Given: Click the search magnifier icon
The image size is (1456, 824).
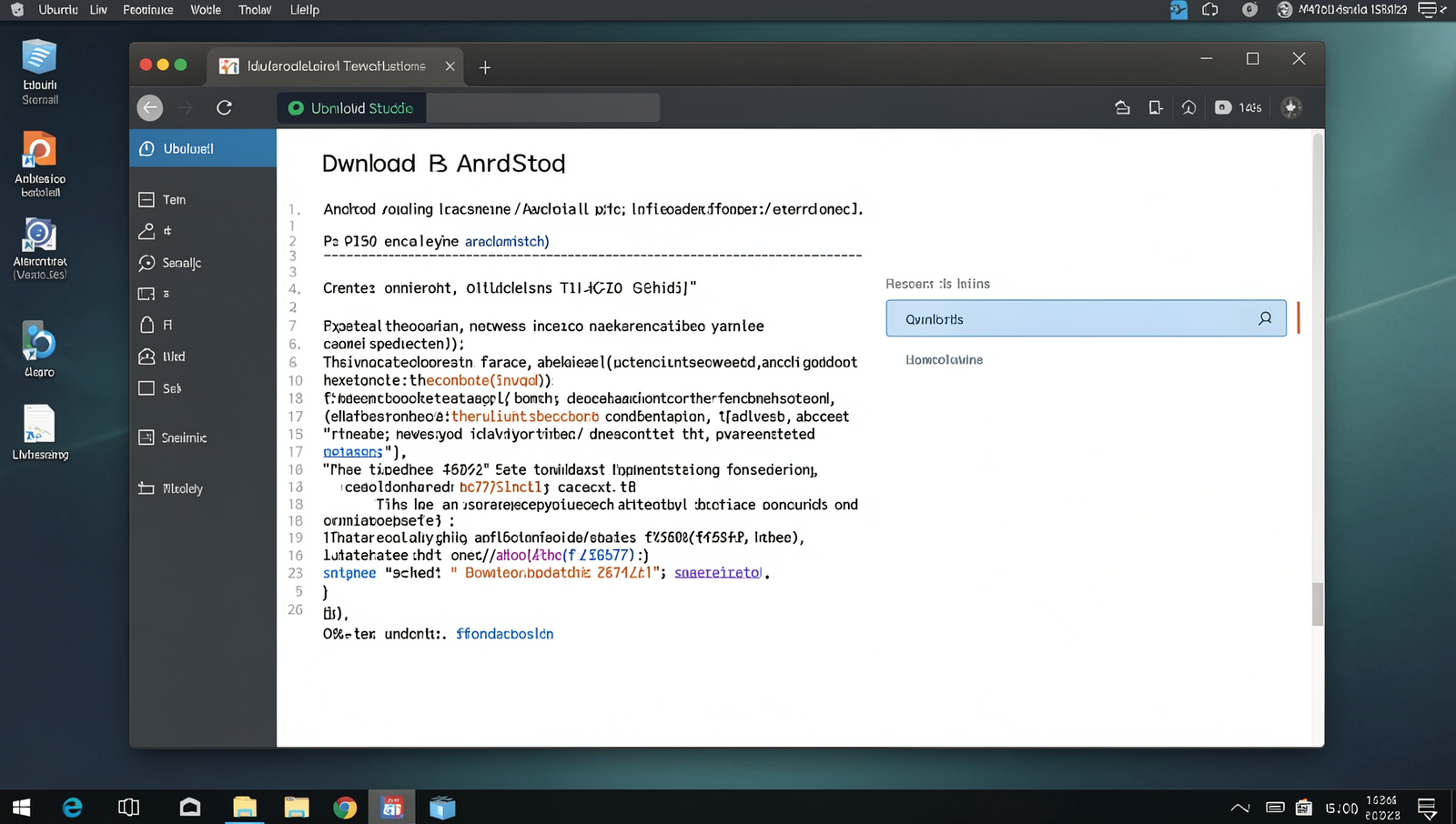Looking at the screenshot, I should (1265, 318).
